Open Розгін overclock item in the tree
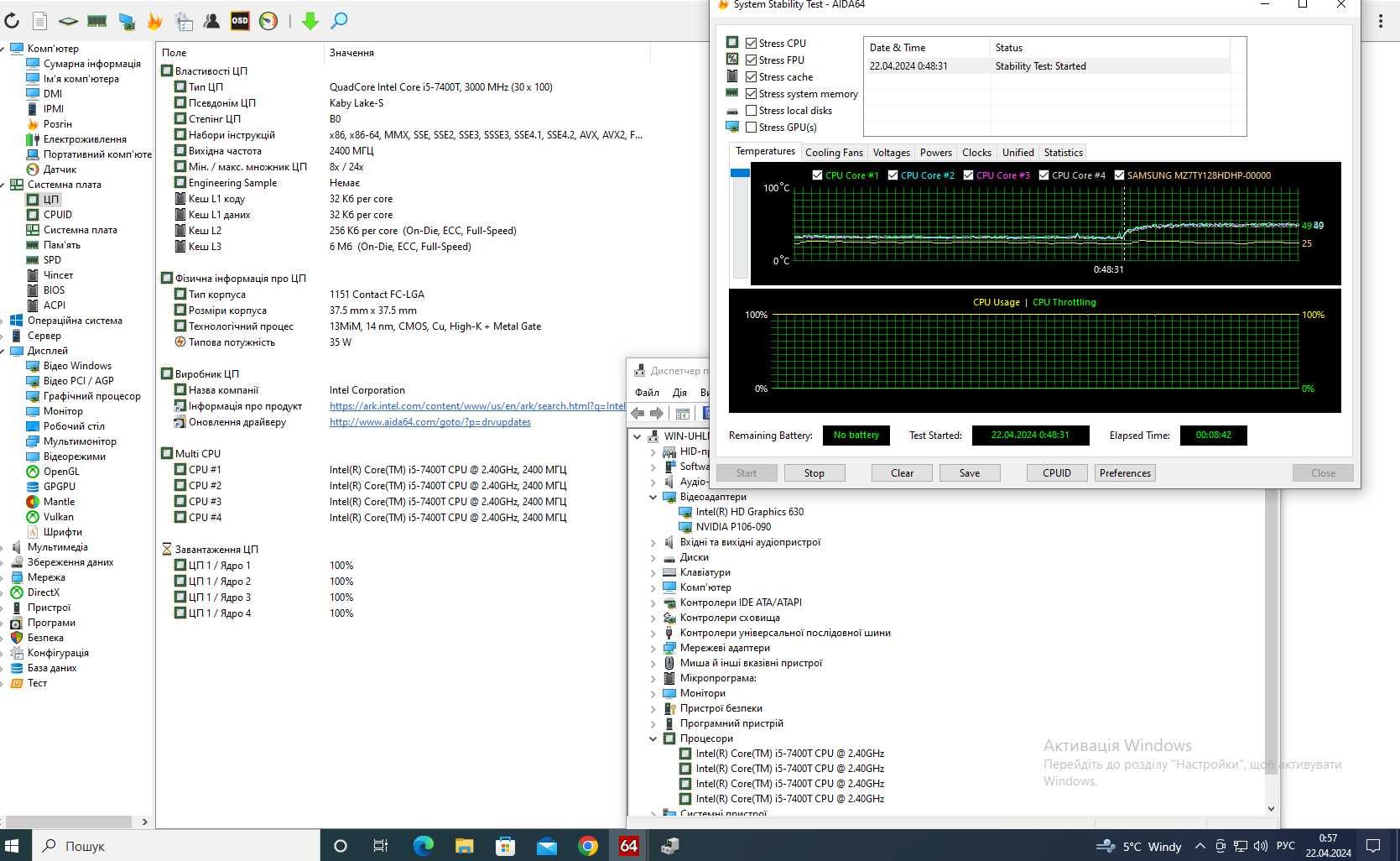1400x861 pixels. pos(57,124)
